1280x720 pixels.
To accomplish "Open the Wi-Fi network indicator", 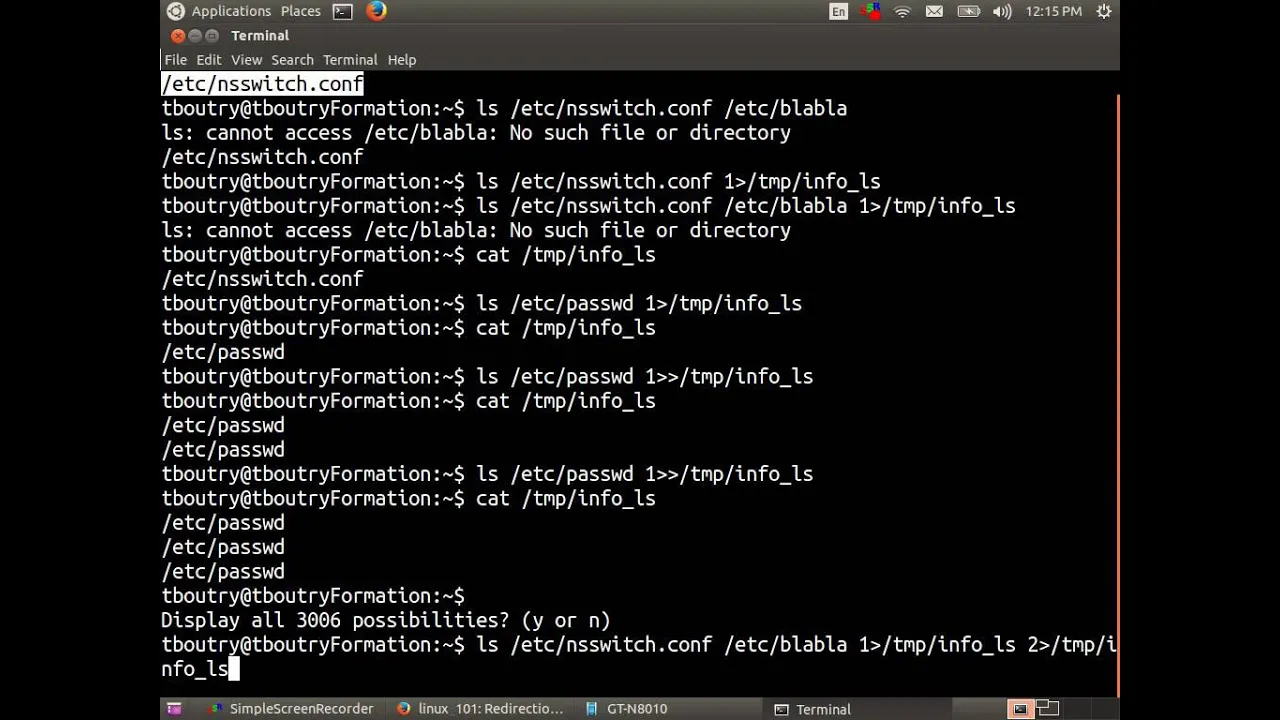I will (903, 11).
